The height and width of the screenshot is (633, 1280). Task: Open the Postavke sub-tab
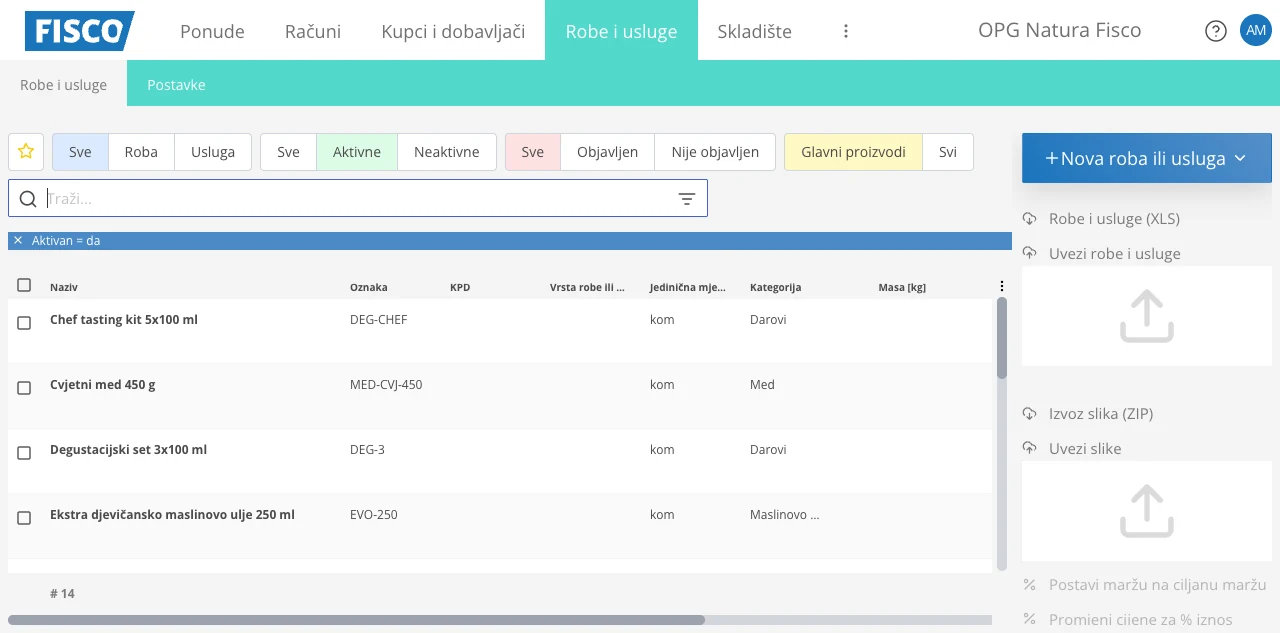pos(176,85)
